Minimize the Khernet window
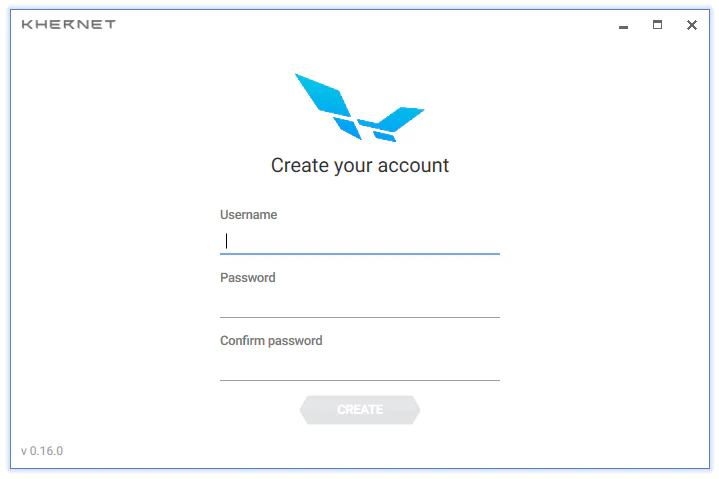 point(623,27)
